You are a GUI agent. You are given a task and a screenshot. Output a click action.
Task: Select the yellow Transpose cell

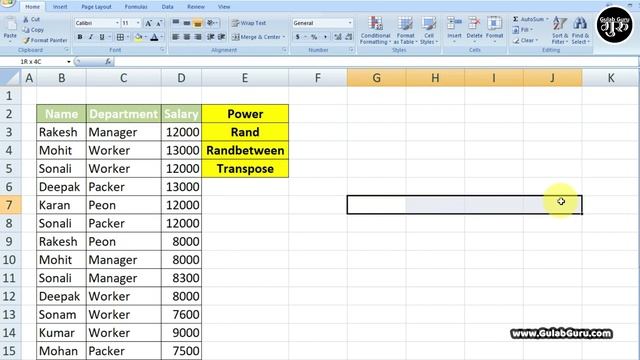245,169
